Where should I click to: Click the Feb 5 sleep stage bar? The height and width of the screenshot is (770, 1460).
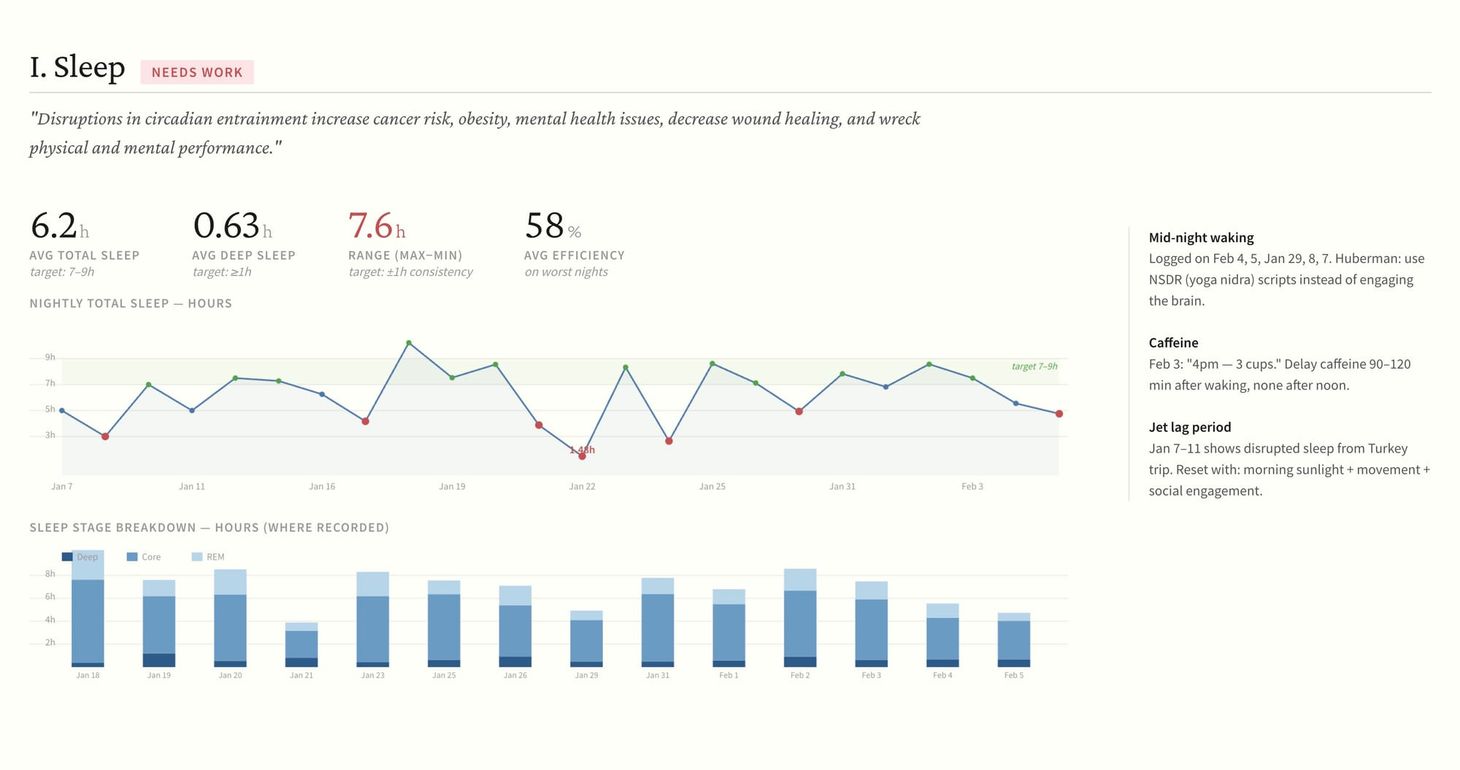pos(1014,640)
